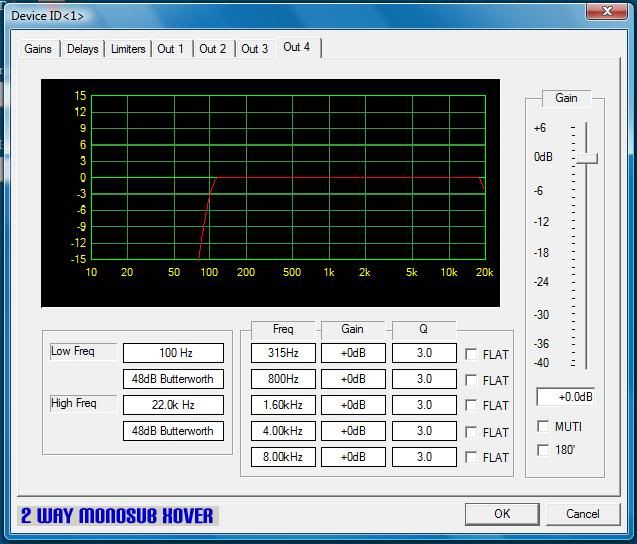
Task: Select the Out 3 tab
Action: [x=255, y=49]
